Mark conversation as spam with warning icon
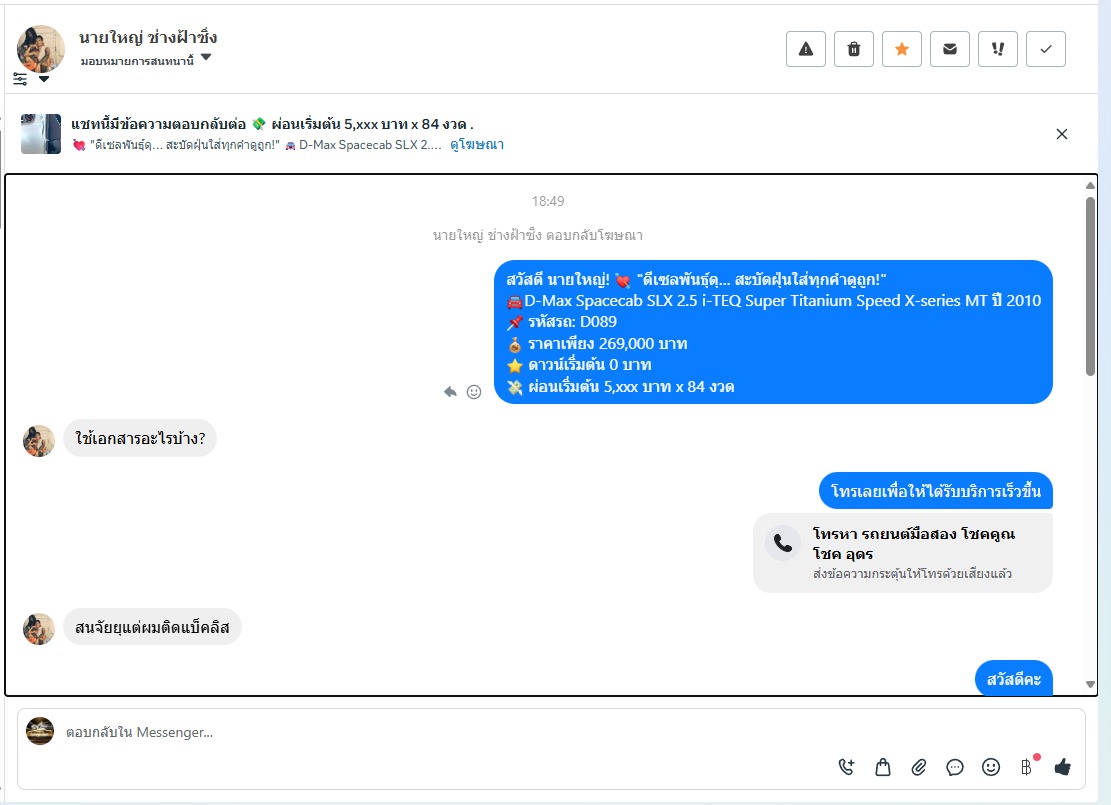 point(806,49)
